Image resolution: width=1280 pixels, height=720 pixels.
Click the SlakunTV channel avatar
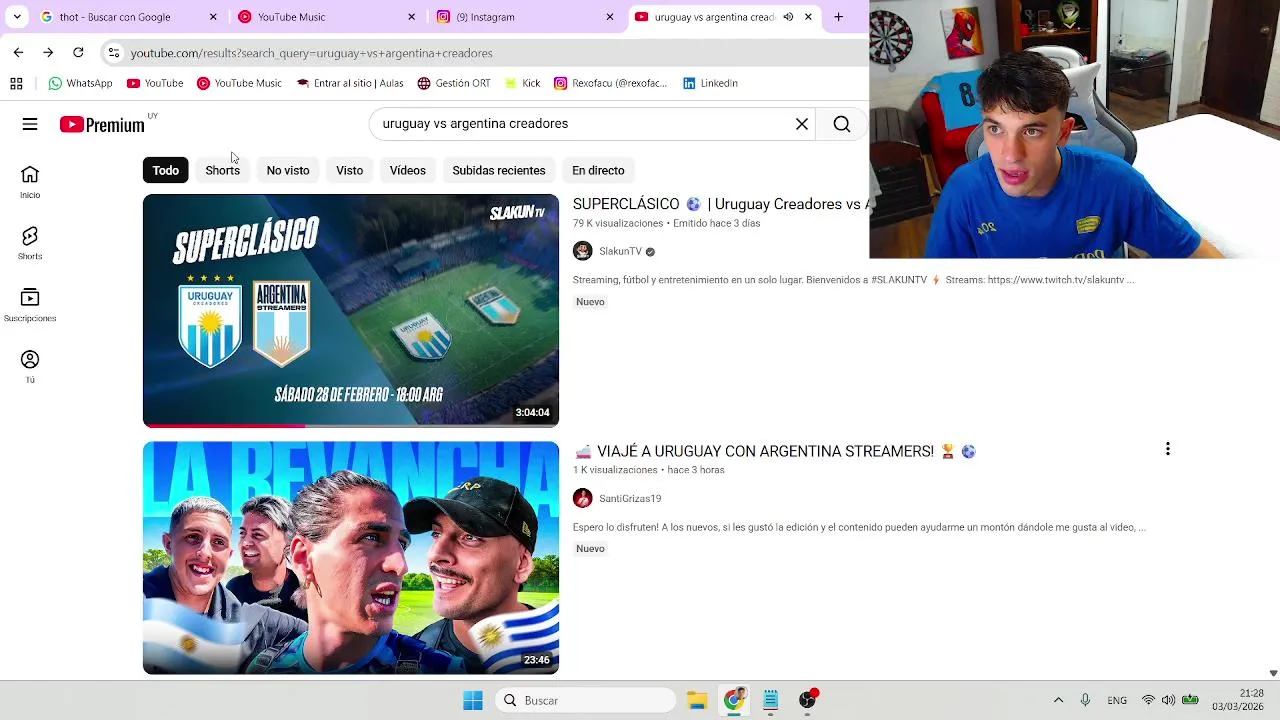click(583, 251)
